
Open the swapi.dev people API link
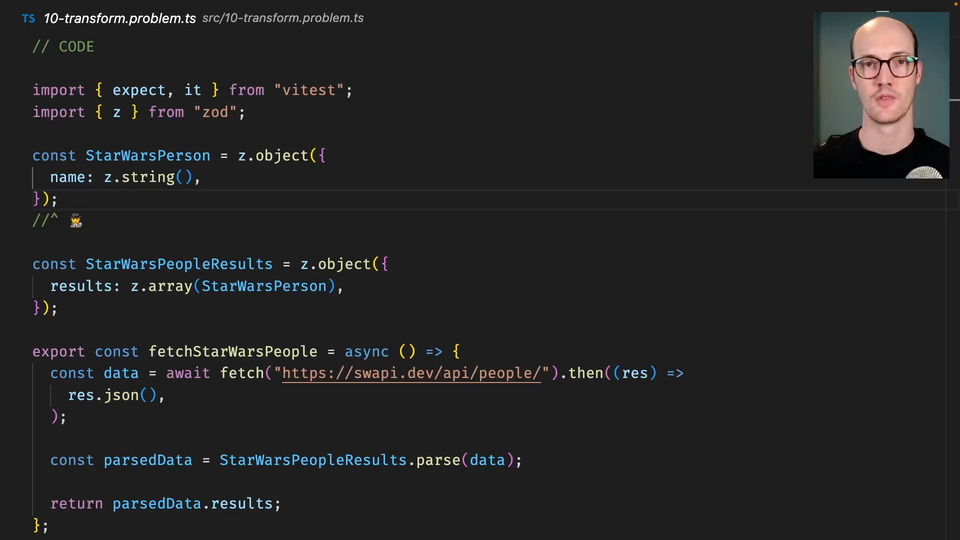(412, 373)
